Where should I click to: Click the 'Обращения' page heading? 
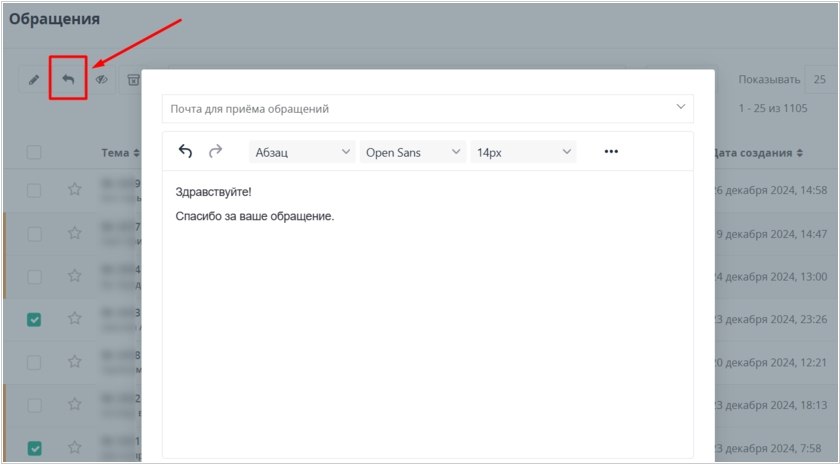coord(54,19)
